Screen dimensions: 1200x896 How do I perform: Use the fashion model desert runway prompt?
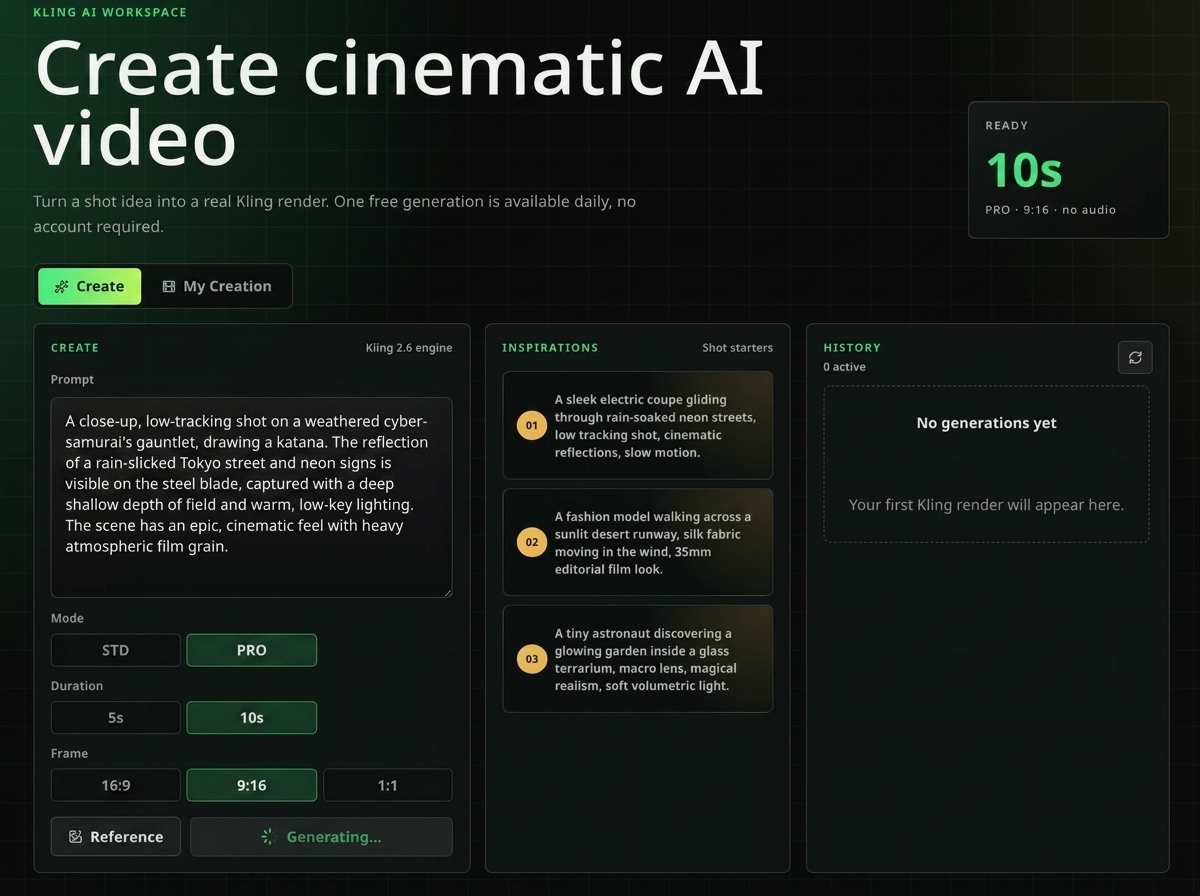pos(638,542)
